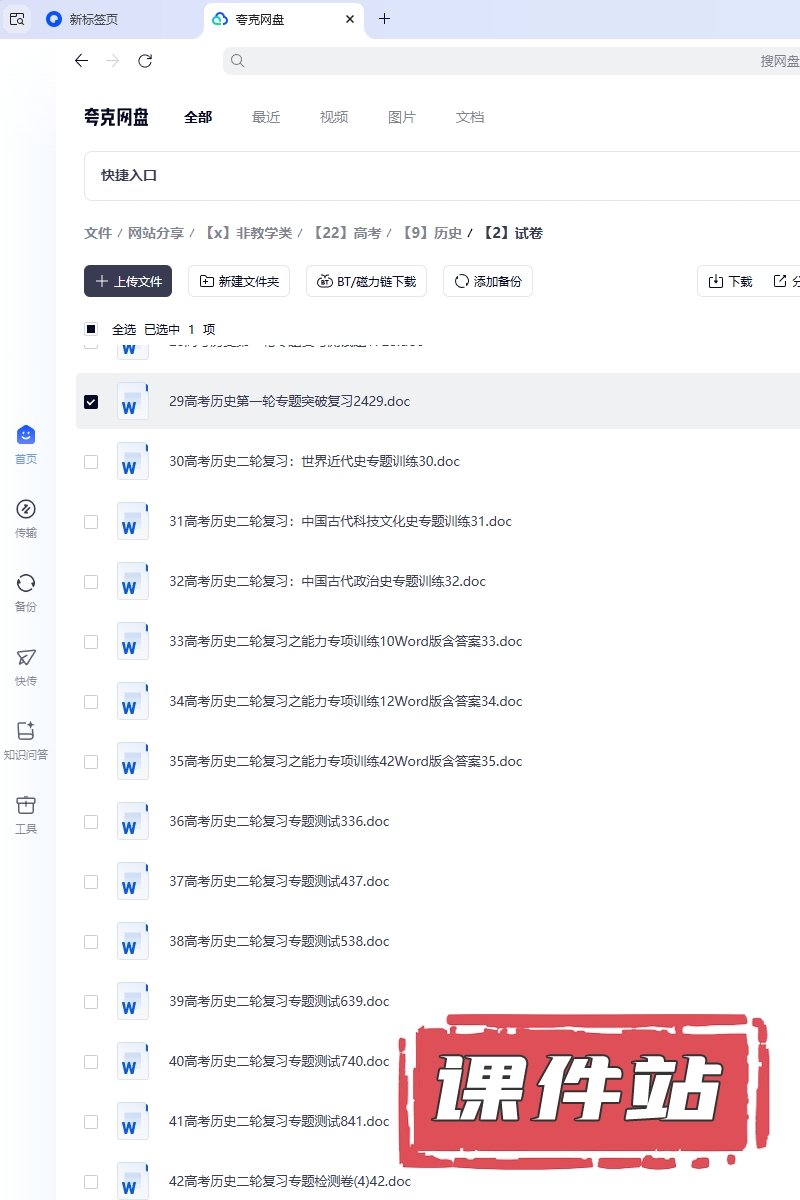Screen dimensions: 800x1200
Task: Click the 新建文件夹 button
Action: point(239,282)
